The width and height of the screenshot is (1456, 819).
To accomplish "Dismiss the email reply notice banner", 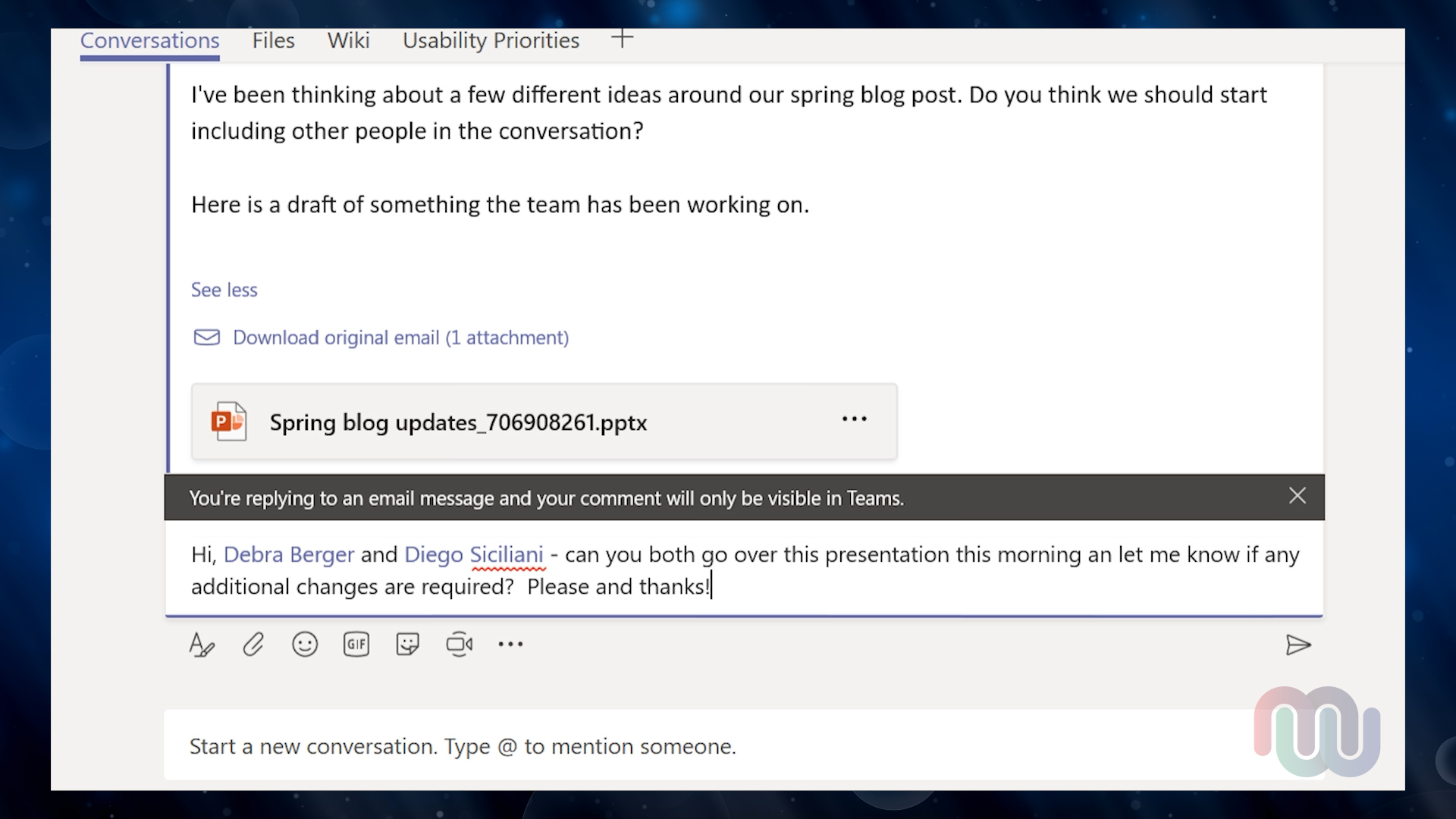I will click(1298, 496).
